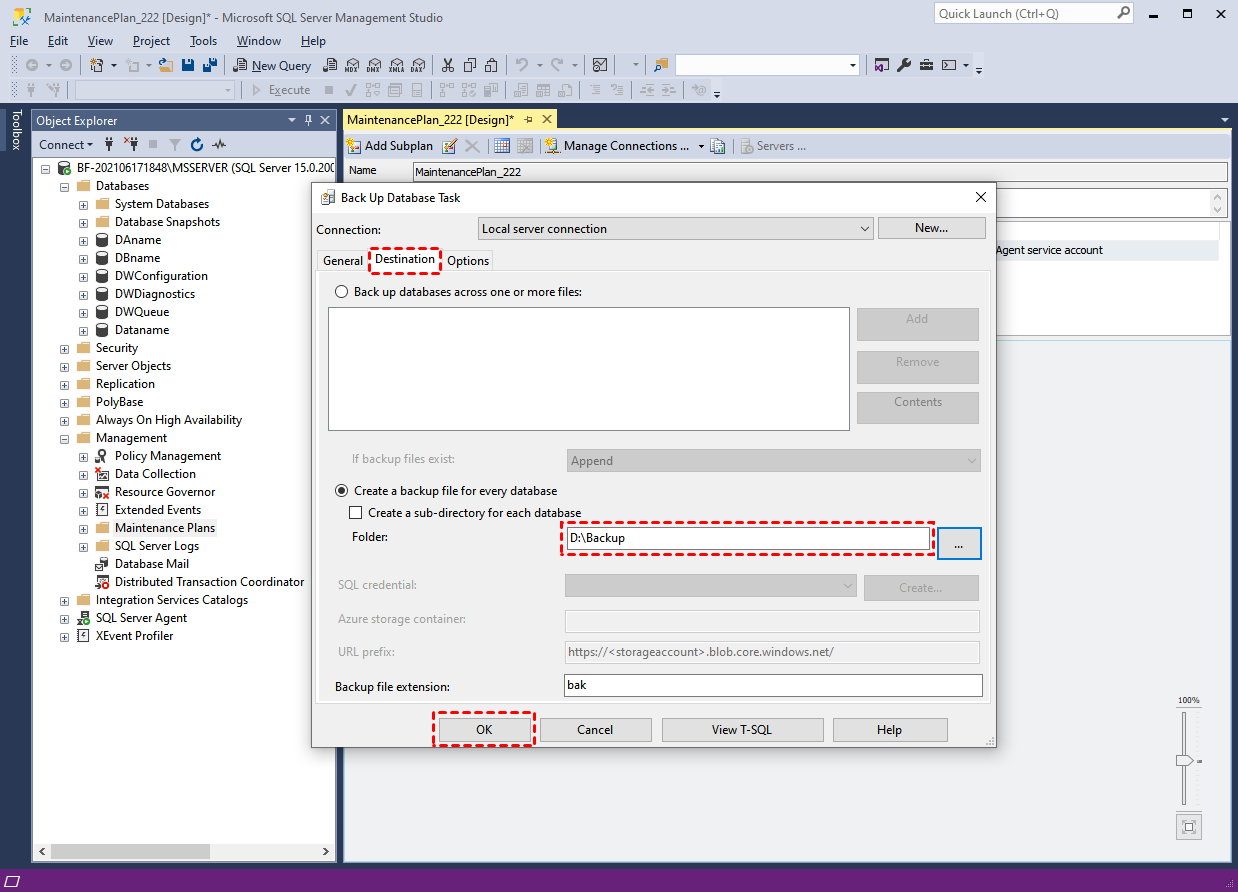This screenshot has height=892, width=1238.
Task: Click the Save All icon
Action: coord(210,65)
